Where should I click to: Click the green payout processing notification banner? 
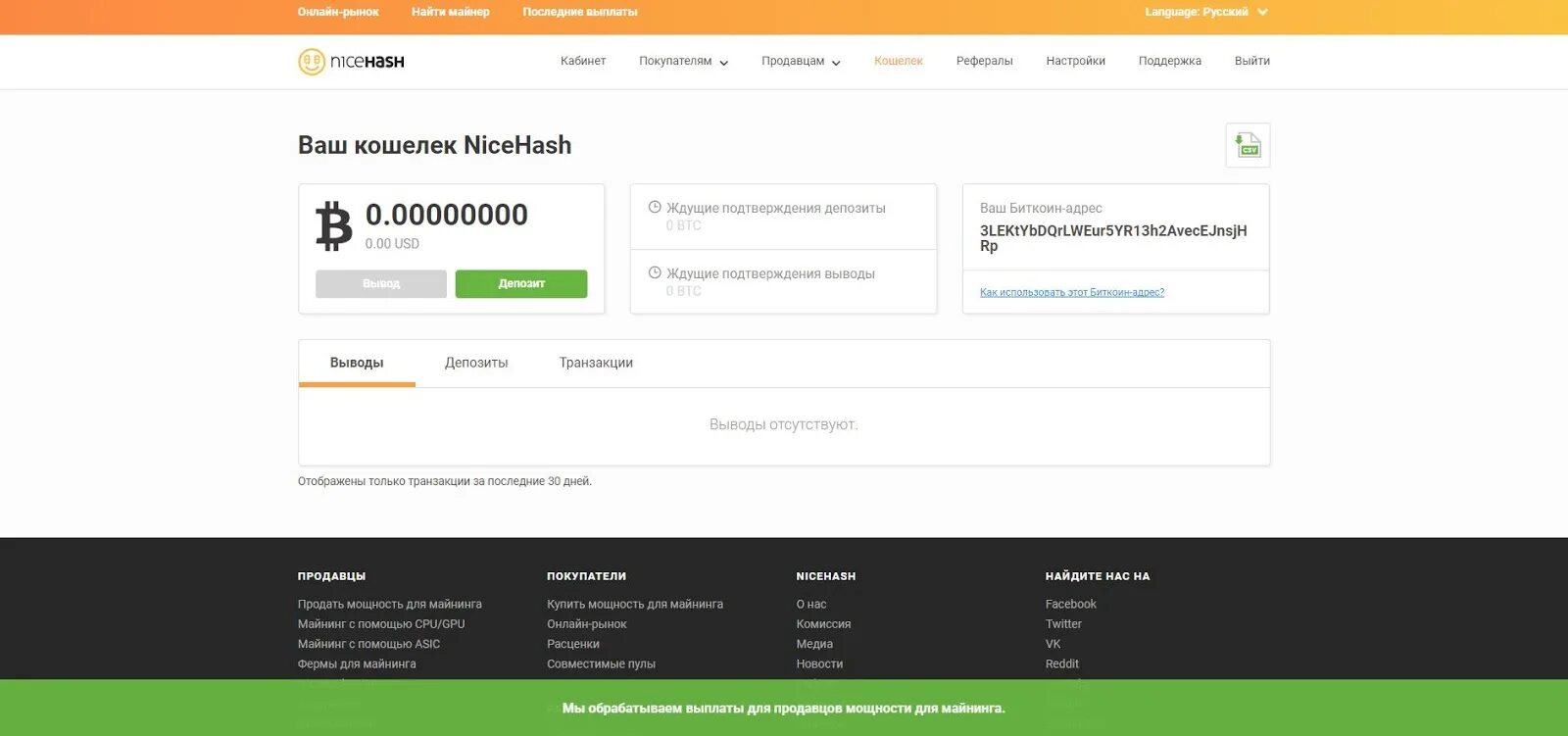pyautogui.click(x=784, y=708)
